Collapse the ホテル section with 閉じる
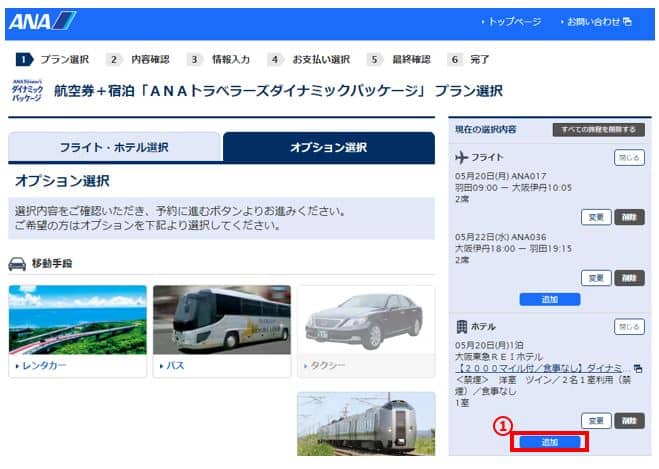 pos(628,326)
